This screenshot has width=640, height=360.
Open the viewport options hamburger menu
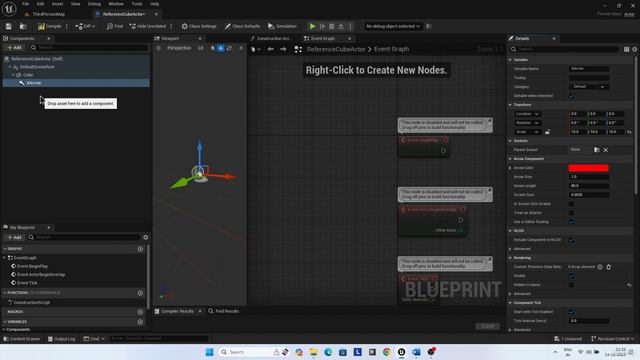coord(158,48)
